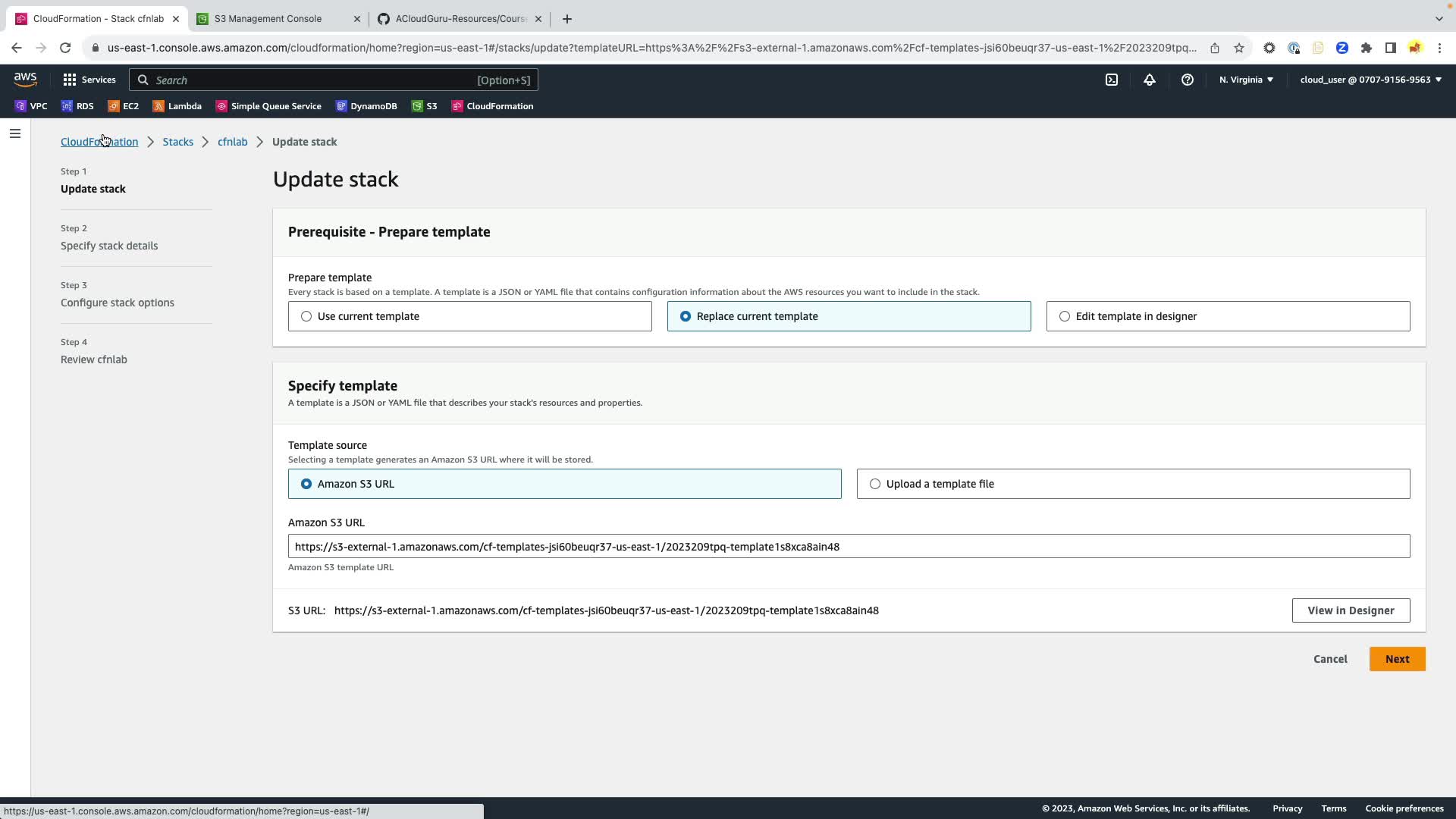Open the notifications bell icon

(1150, 80)
